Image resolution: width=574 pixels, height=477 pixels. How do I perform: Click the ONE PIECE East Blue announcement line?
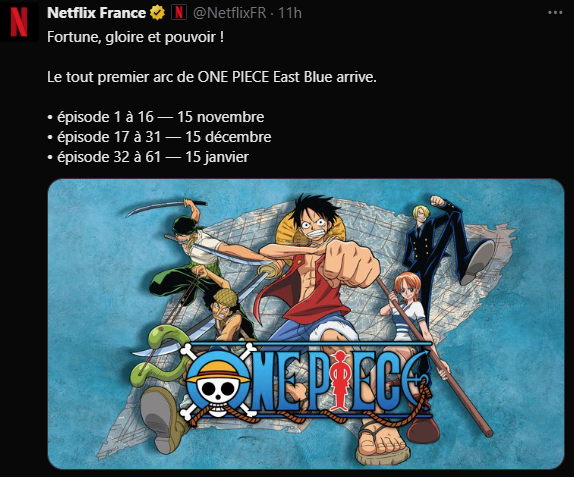click(x=212, y=77)
